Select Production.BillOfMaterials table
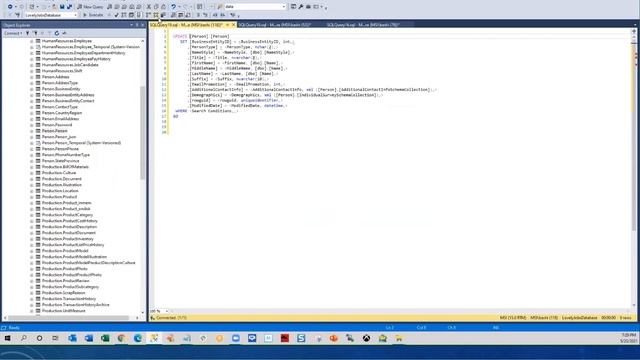The height and width of the screenshot is (360, 640). pos(65,167)
